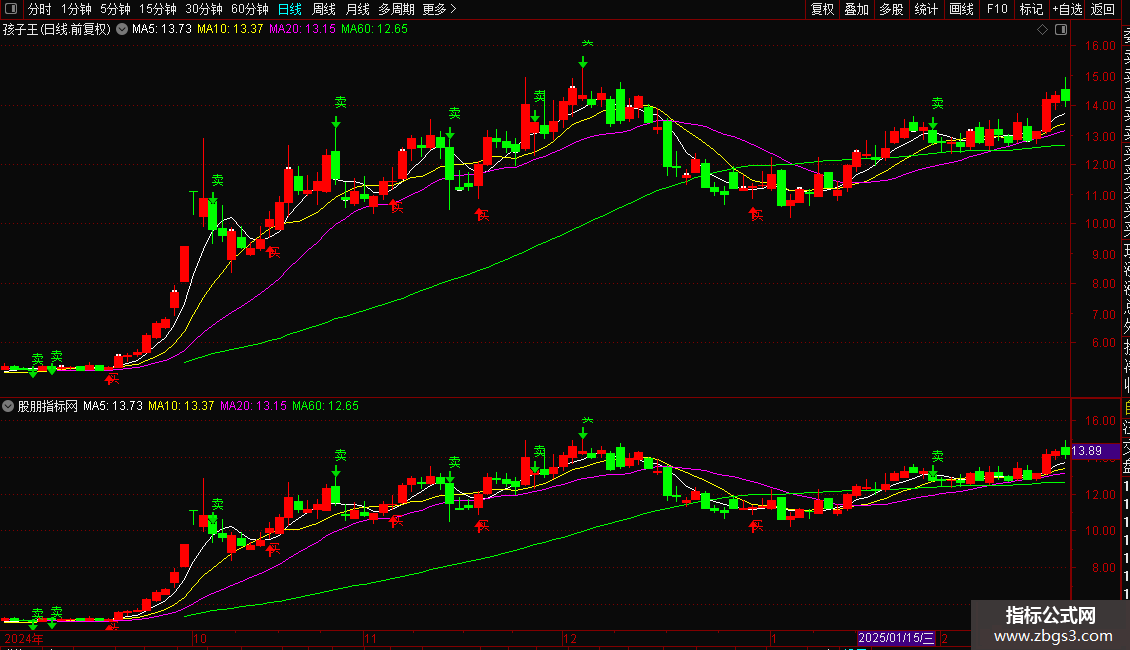Switch to 分时 intraday view
Screen dimensions: 1130x650
click(40, 9)
